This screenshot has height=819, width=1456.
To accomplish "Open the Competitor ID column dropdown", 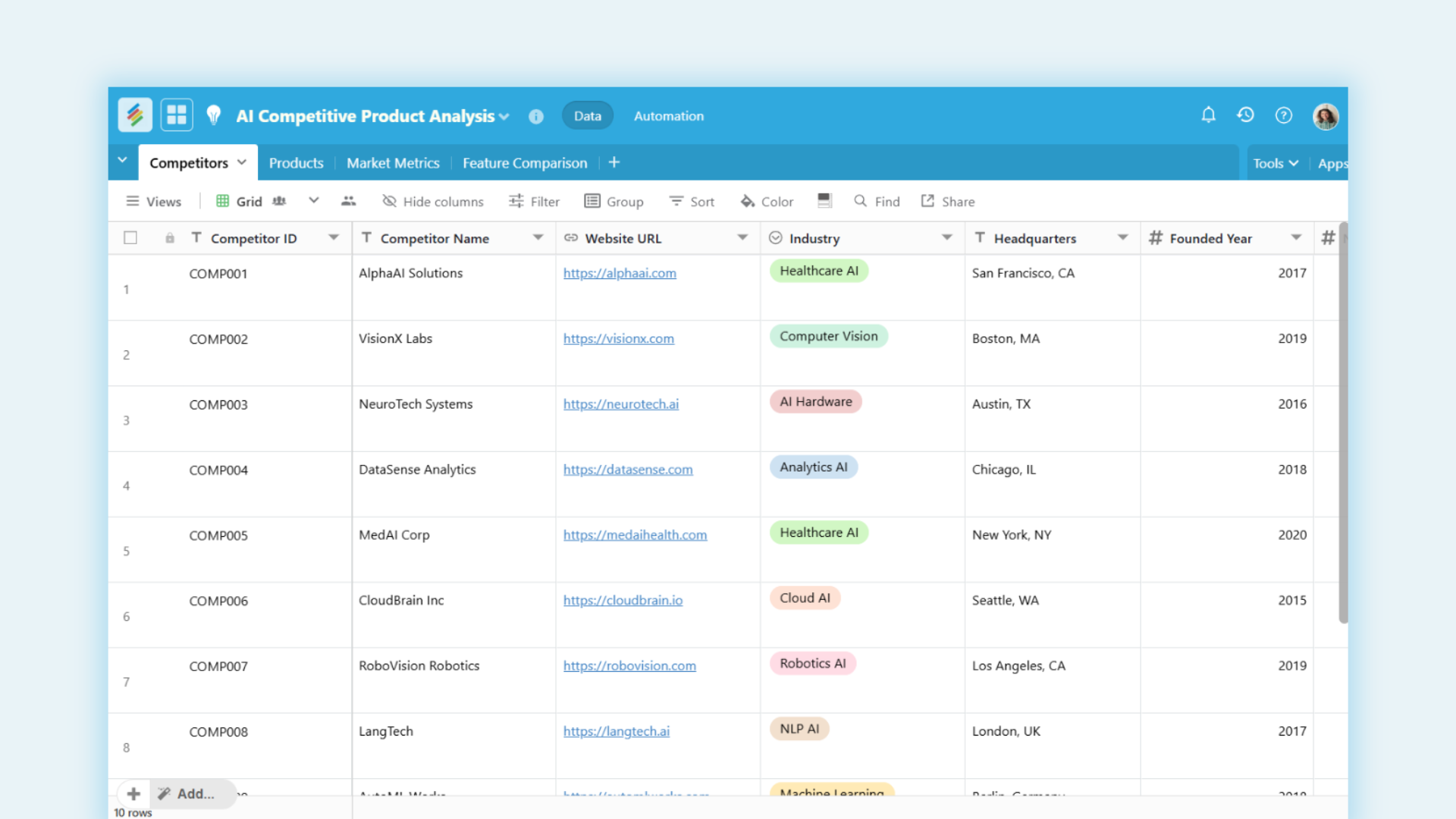I will pyautogui.click(x=334, y=237).
